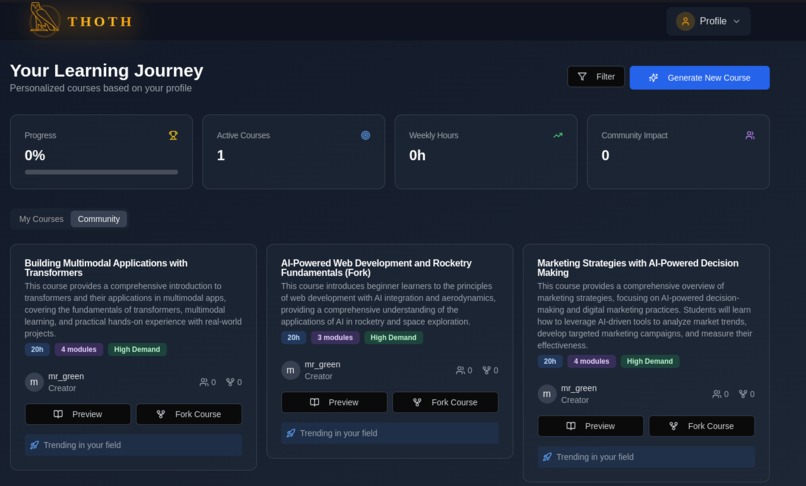Click rocket icon on Multimodal card trending banner
This screenshot has width=806, height=486.
tap(34, 445)
